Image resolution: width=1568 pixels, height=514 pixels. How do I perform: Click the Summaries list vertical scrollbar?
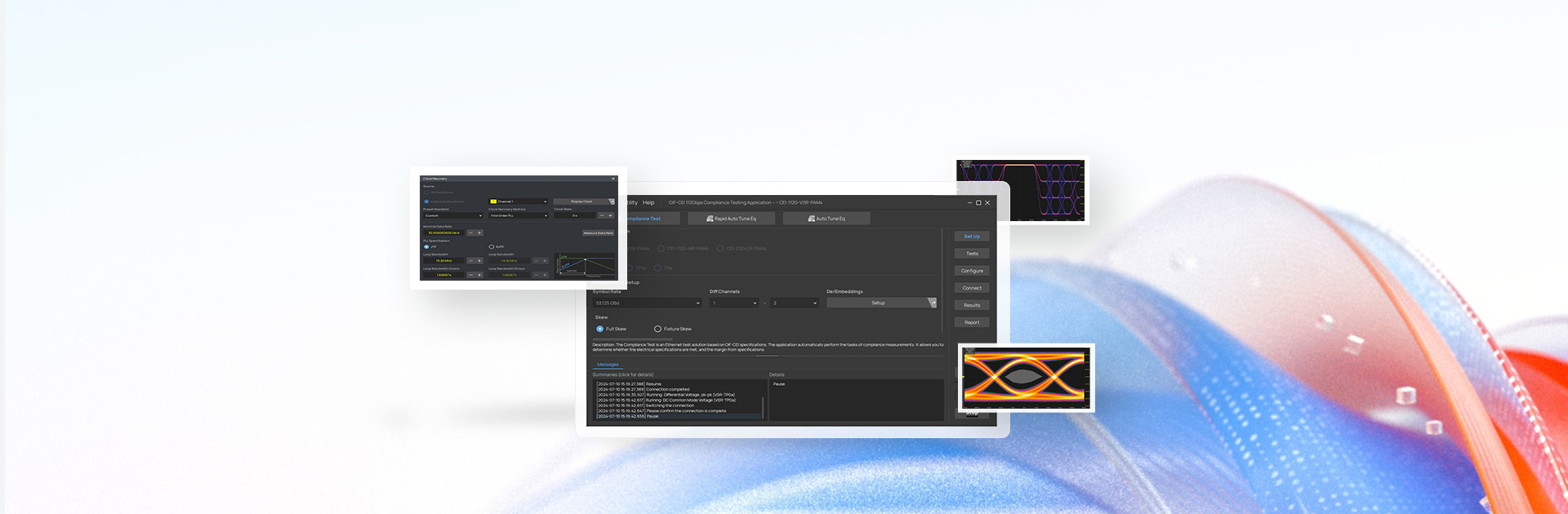pyautogui.click(x=763, y=408)
